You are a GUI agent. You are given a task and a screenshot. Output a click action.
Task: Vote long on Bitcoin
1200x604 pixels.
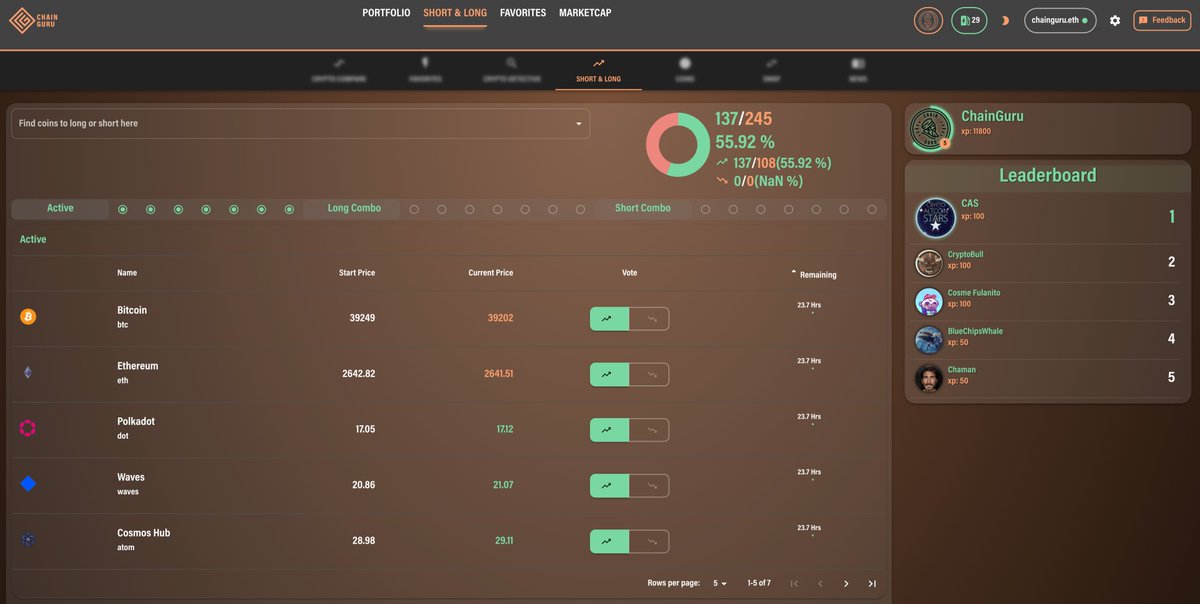609,319
